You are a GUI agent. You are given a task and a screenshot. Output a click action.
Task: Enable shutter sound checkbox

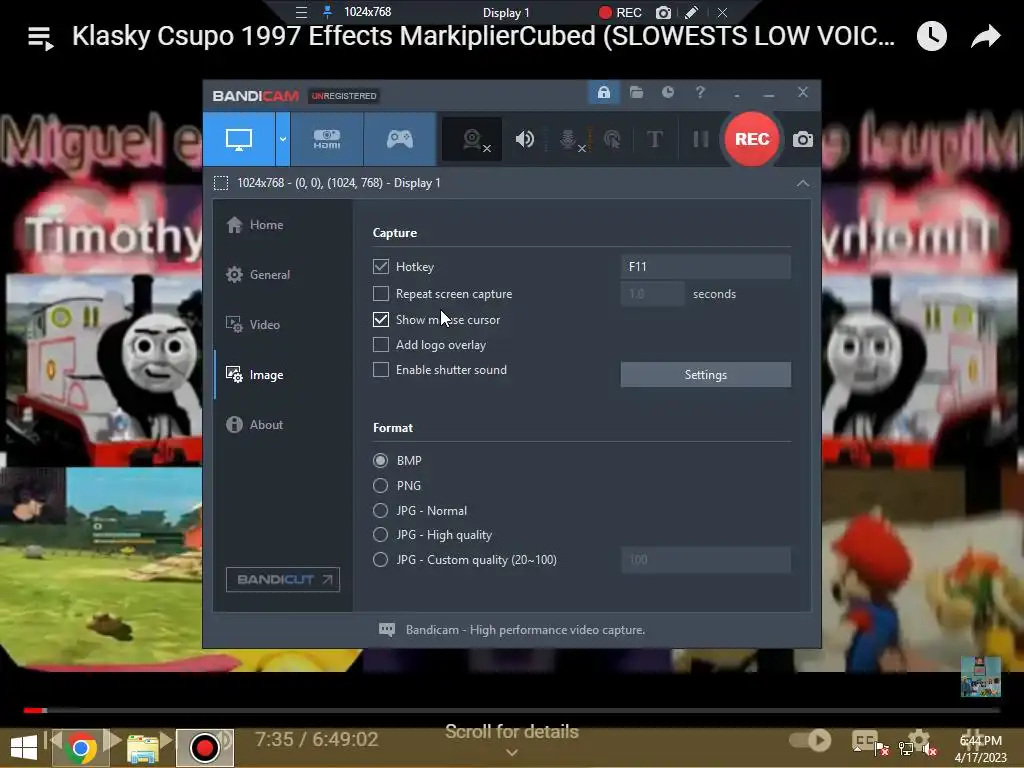click(x=381, y=370)
